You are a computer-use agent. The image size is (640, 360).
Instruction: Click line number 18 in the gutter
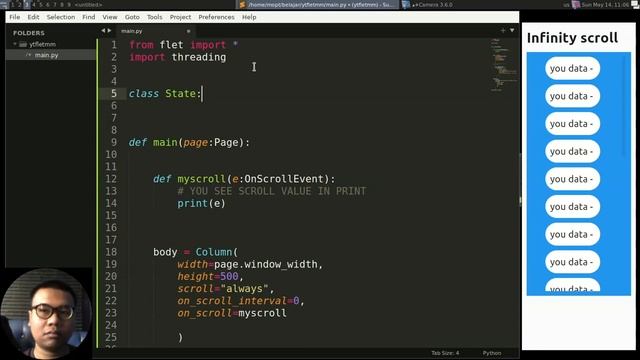coord(111,252)
